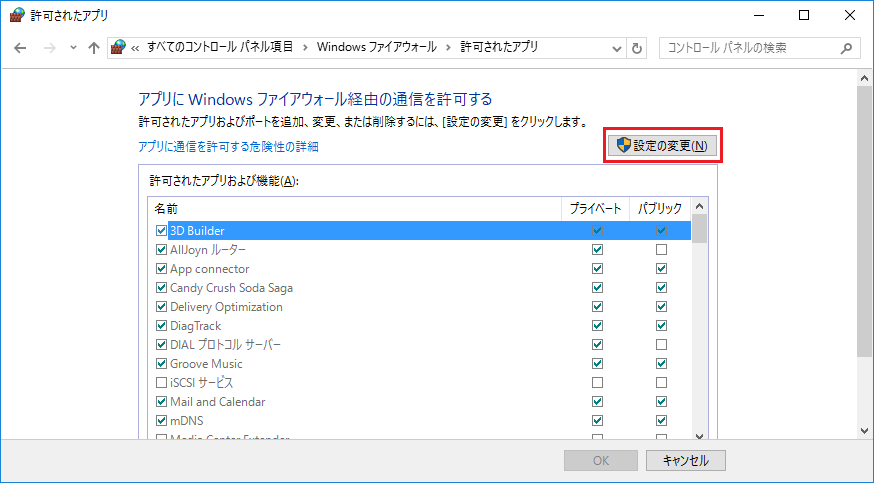
Task: Toggle public checkbox for Groove Music
Action: pos(661,363)
